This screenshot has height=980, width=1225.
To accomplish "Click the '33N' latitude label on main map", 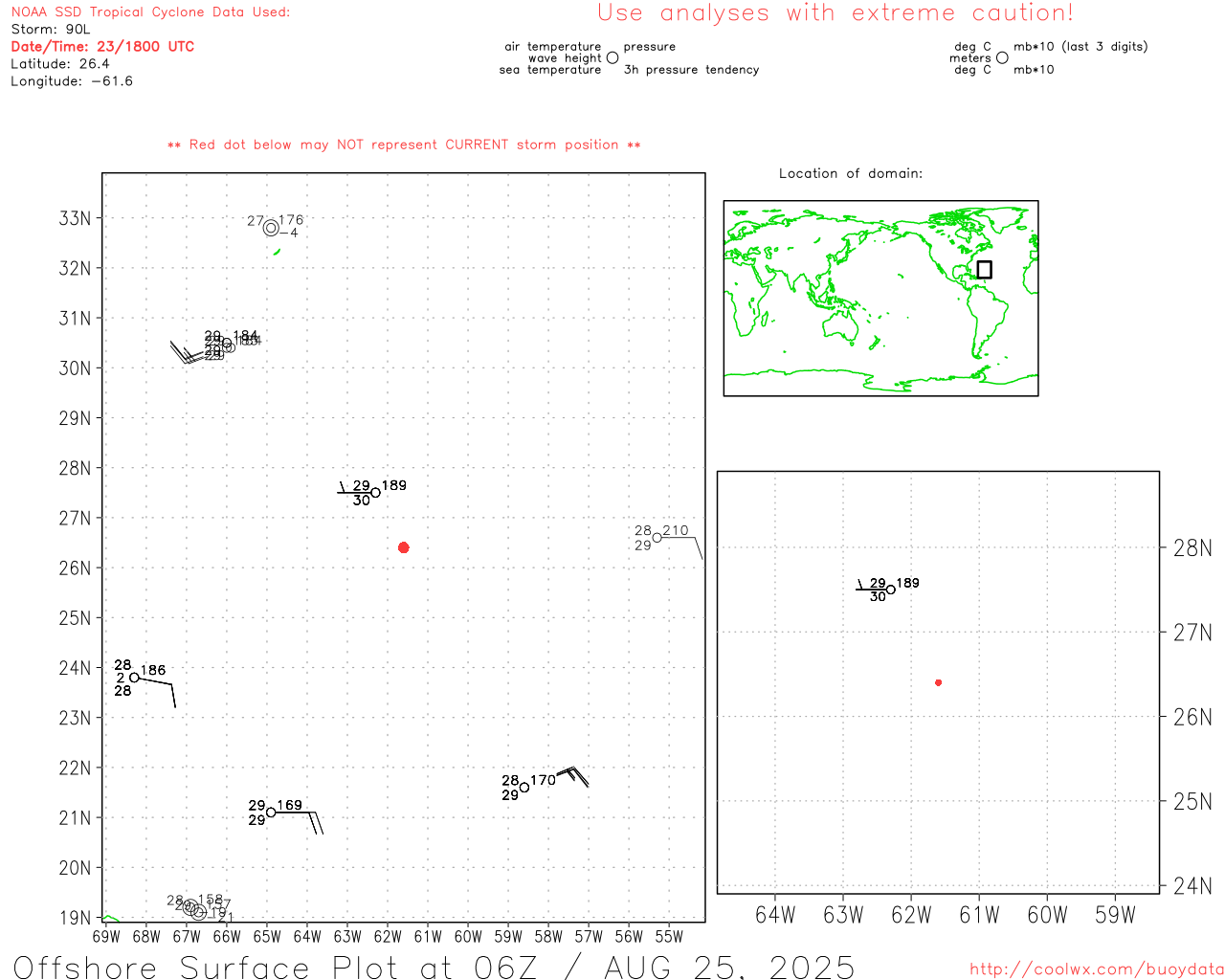I will pos(76,218).
